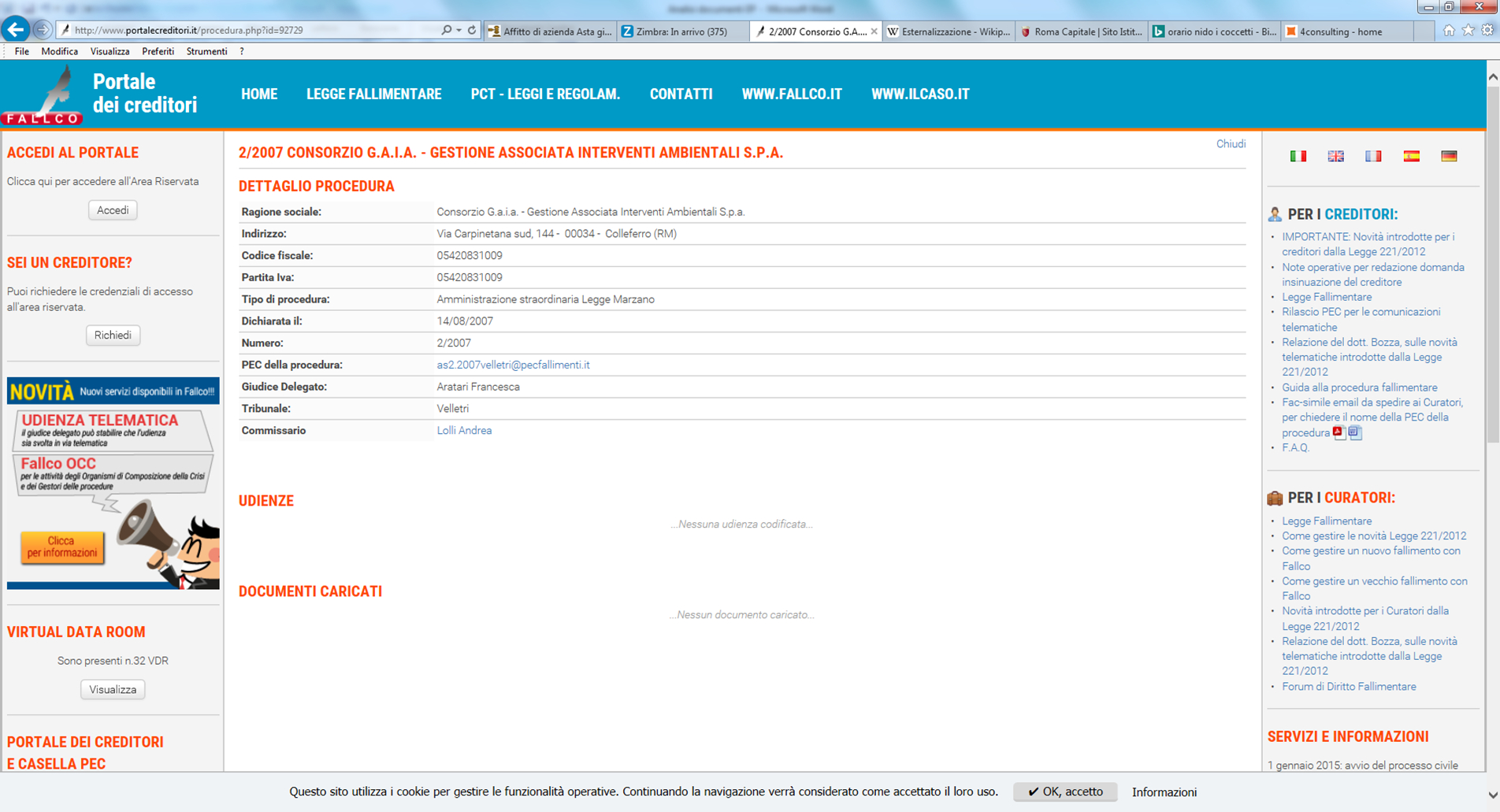Screen dimensions: 1500x812
Task: Open the address bar dropdown arrow
Action: (x=459, y=30)
